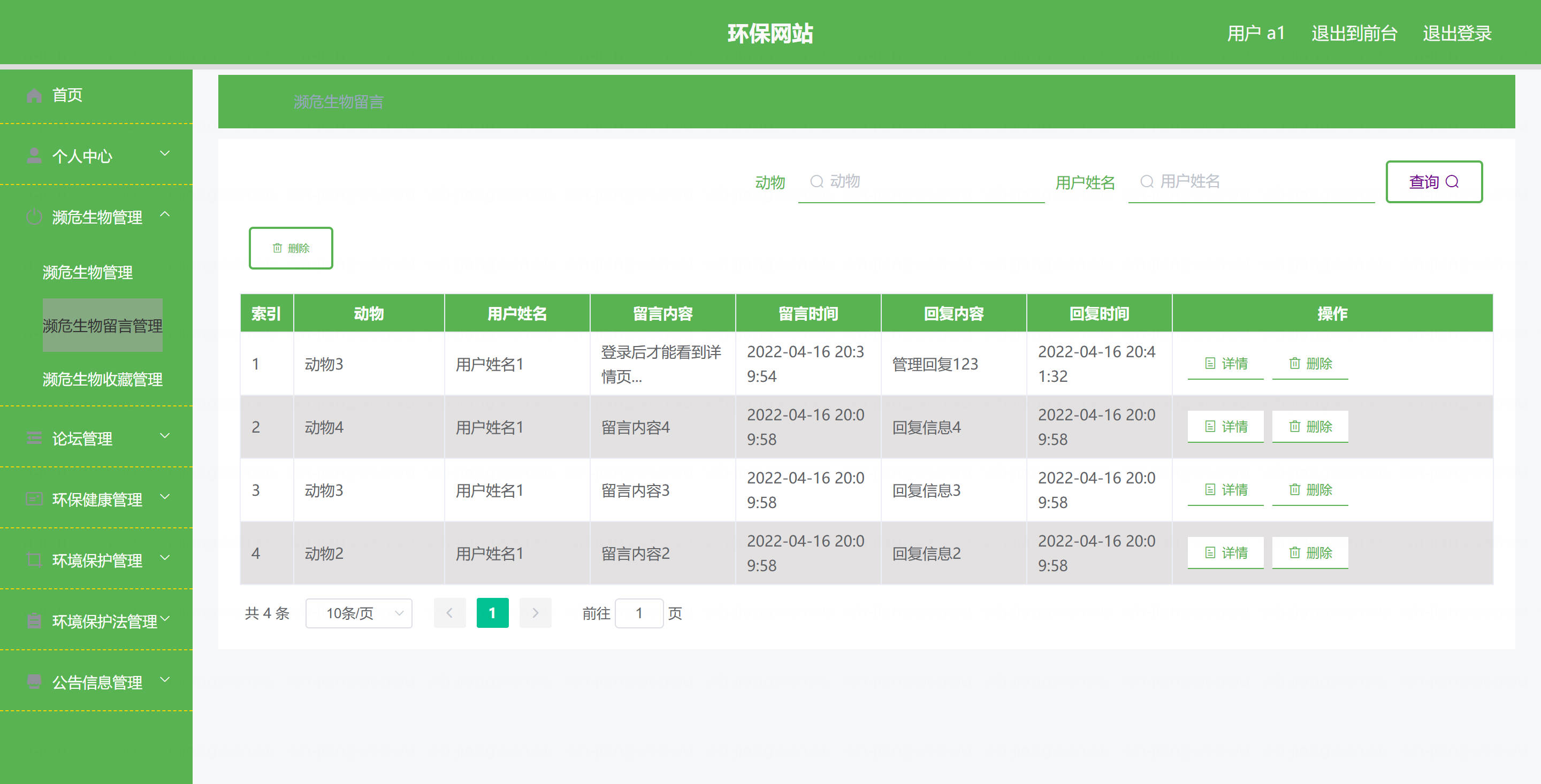The image size is (1541, 784).
Task: Click the search icon in 动物 field
Action: (817, 181)
